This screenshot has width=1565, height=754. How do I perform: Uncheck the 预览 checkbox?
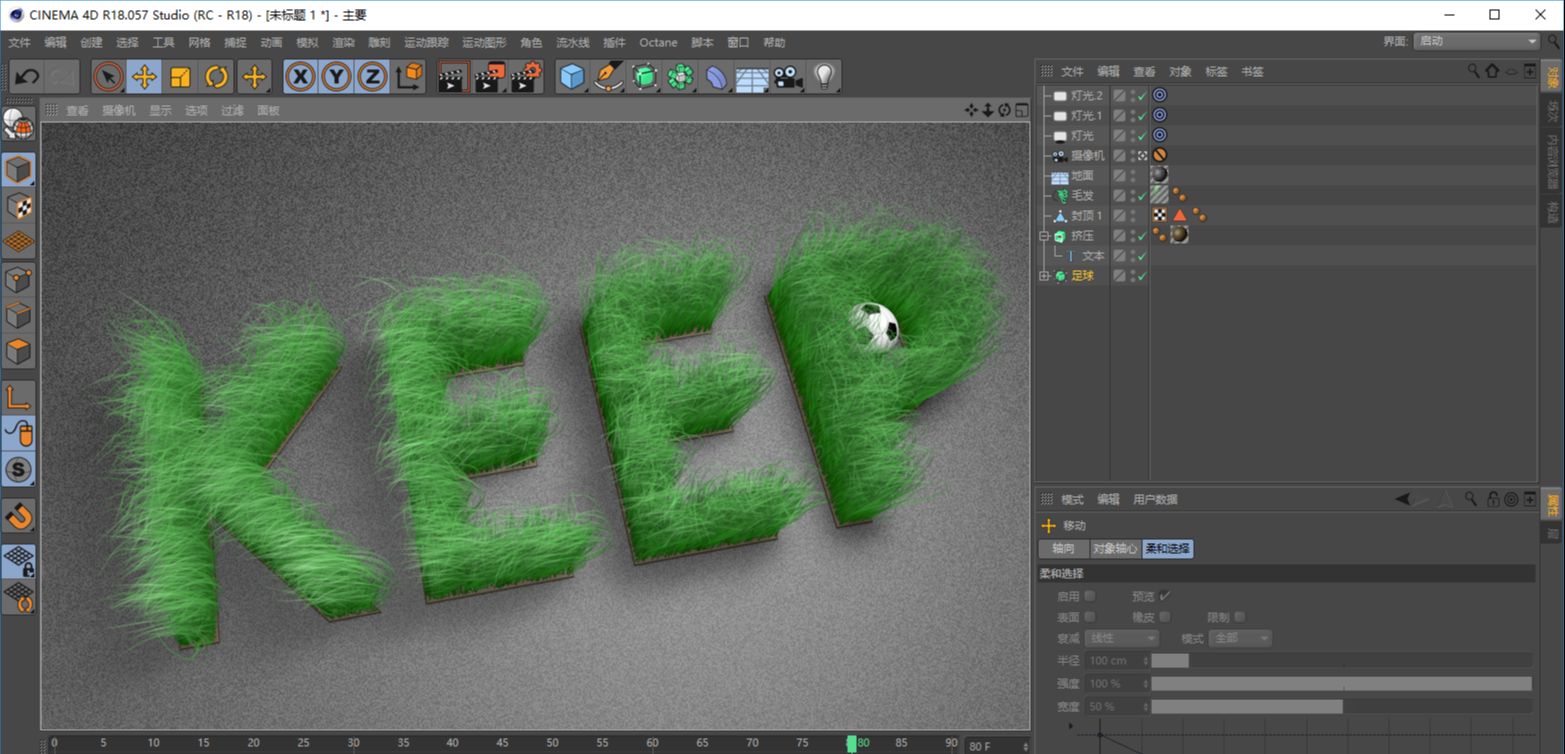point(1165,596)
